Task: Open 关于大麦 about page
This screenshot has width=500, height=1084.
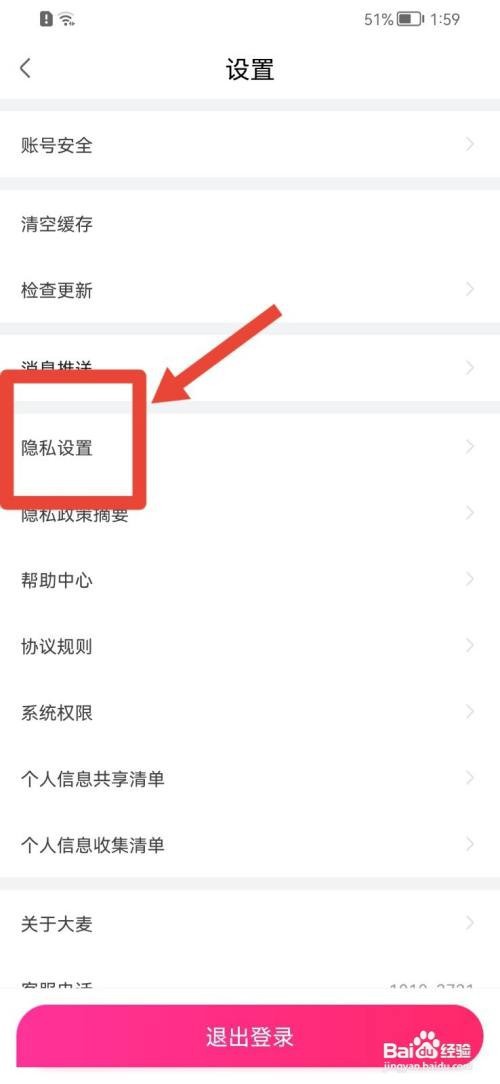Action: tap(250, 924)
